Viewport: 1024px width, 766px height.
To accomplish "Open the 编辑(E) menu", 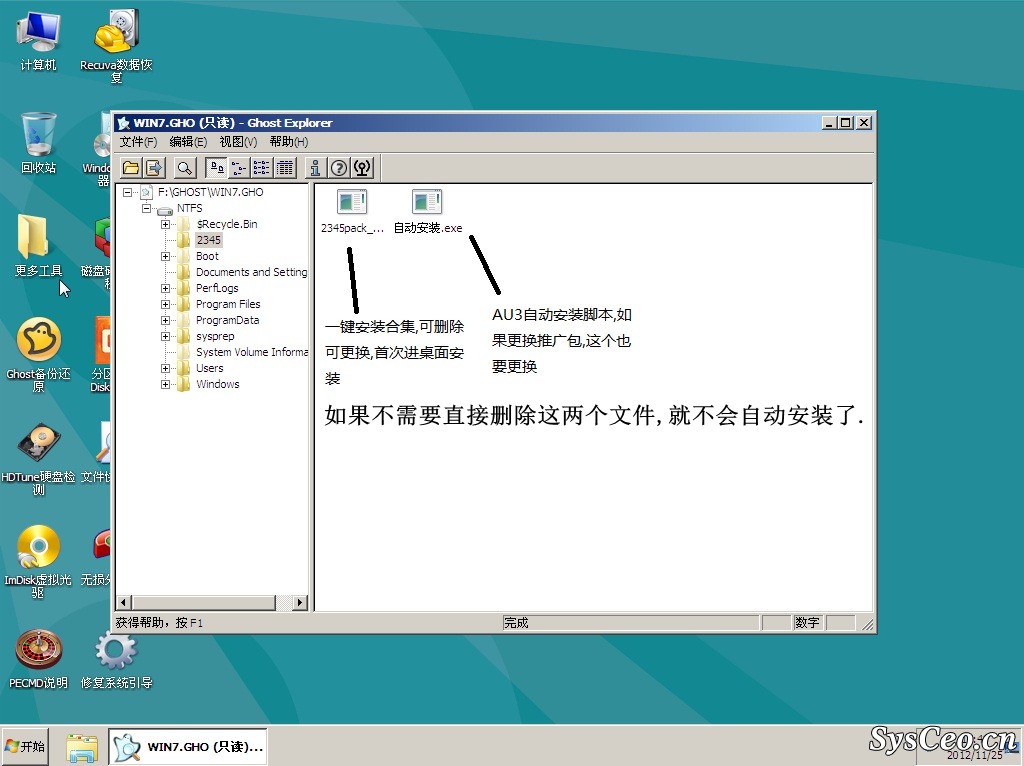I will [188, 142].
